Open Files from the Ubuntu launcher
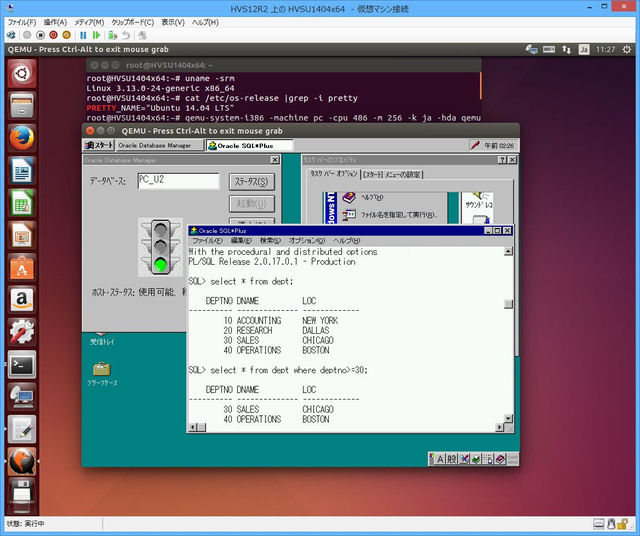This screenshot has height=536, width=640. [22, 106]
